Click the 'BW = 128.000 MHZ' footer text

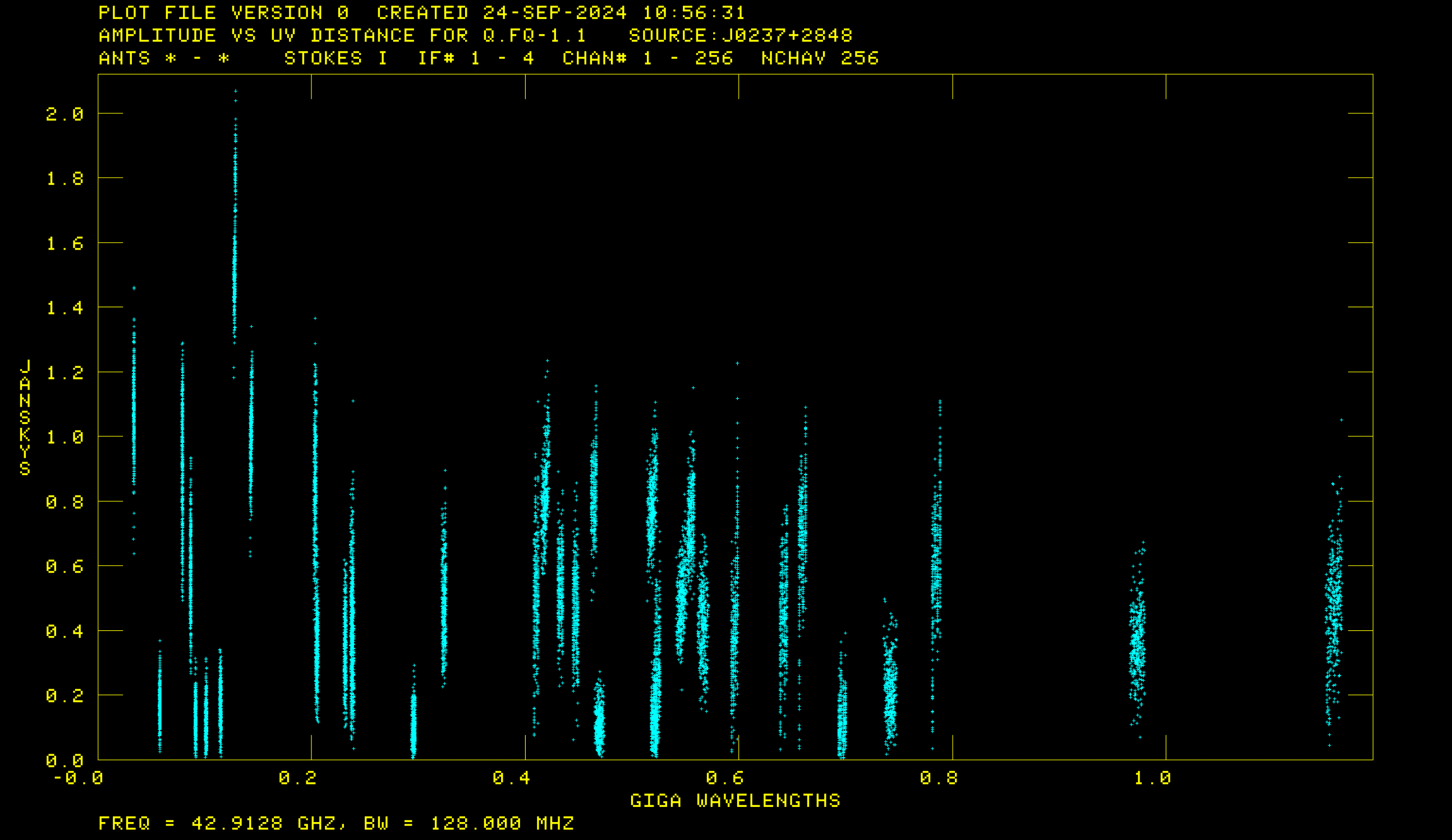(468, 823)
